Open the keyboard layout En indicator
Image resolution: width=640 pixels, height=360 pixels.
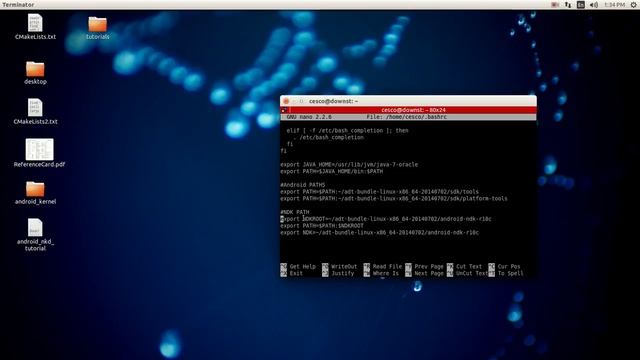click(580, 5)
